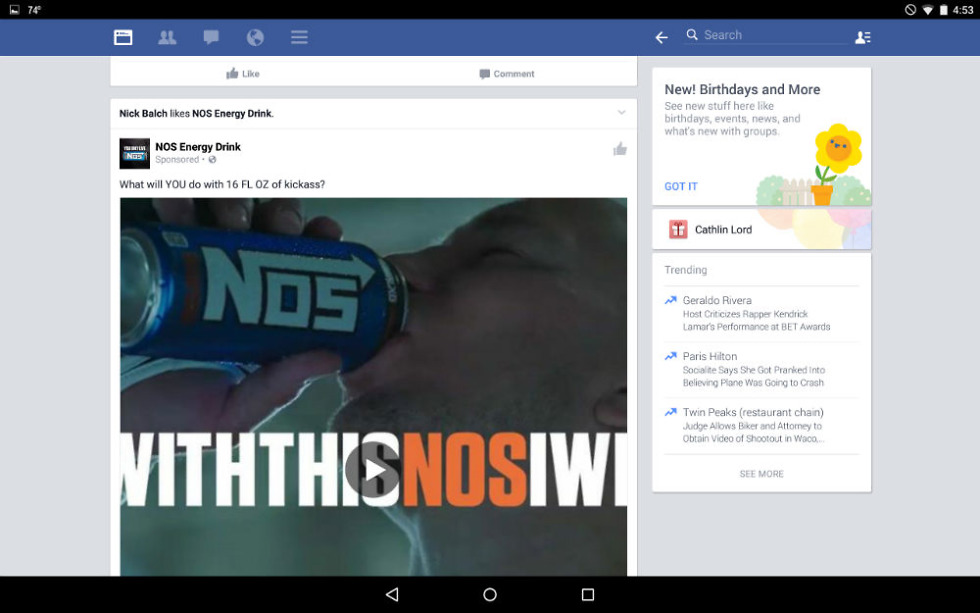Open the contacts list icon
The height and width of the screenshot is (613, 980).
point(862,37)
